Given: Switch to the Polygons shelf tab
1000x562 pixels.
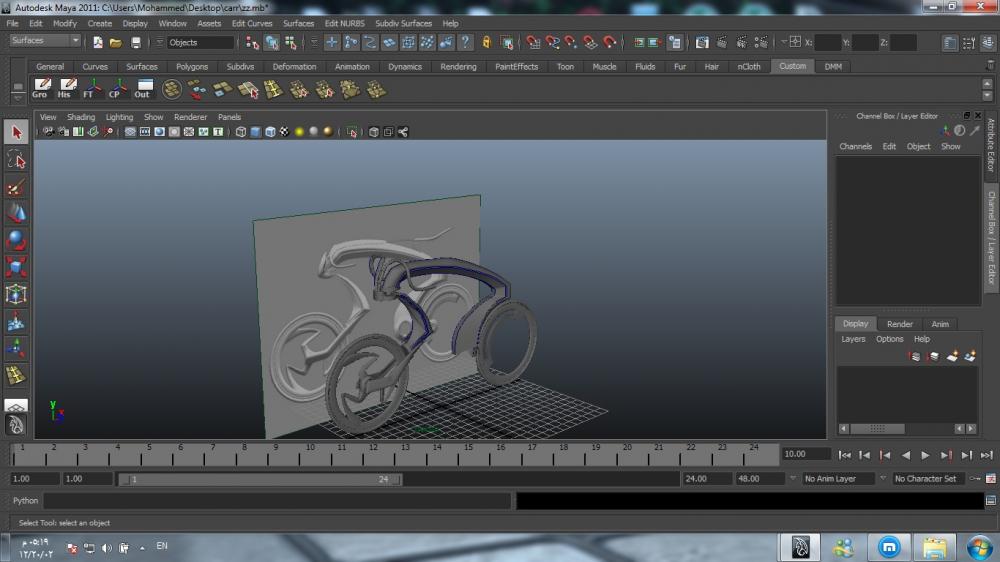Looking at the screenshot, I should (x=191, y=67).
